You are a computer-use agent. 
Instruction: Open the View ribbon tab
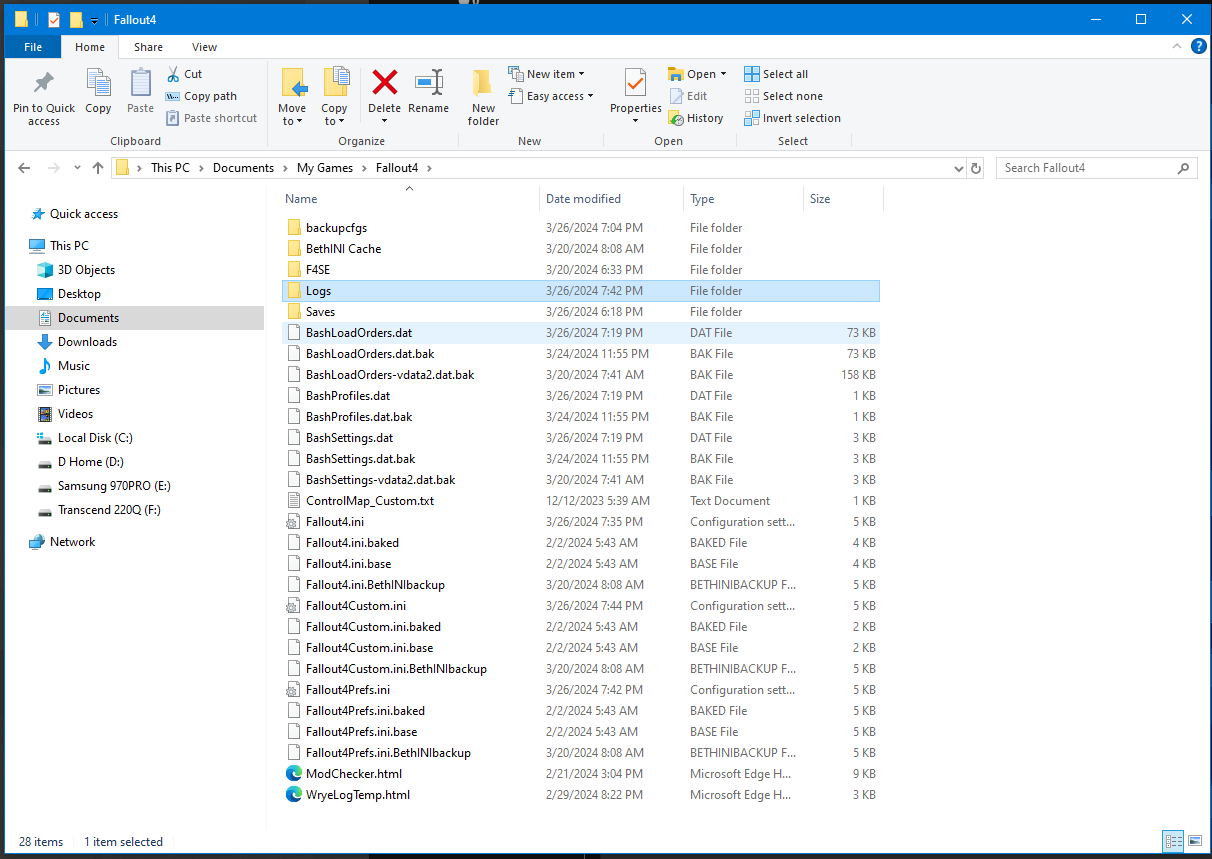(x=204, y=47)
